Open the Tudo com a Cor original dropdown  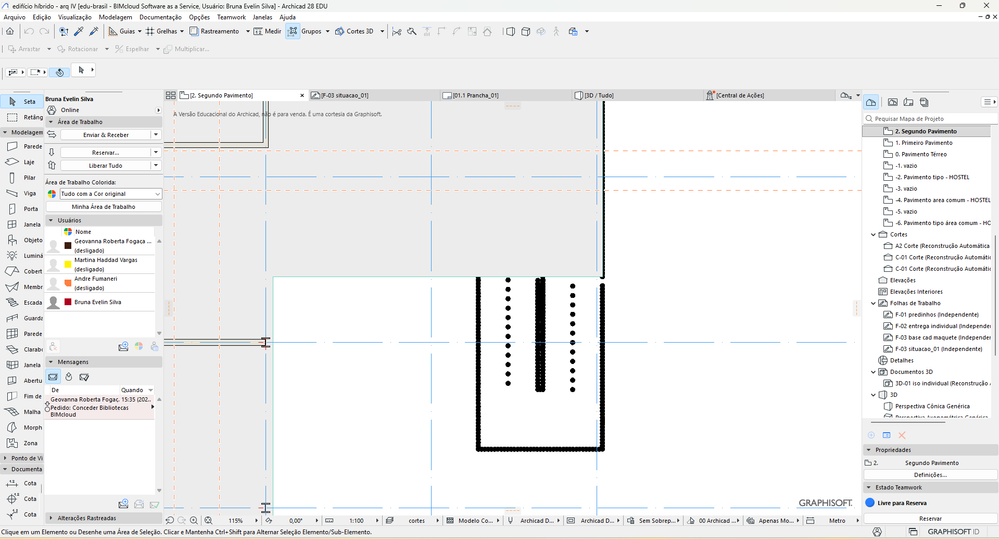click(x=110, y=194)
